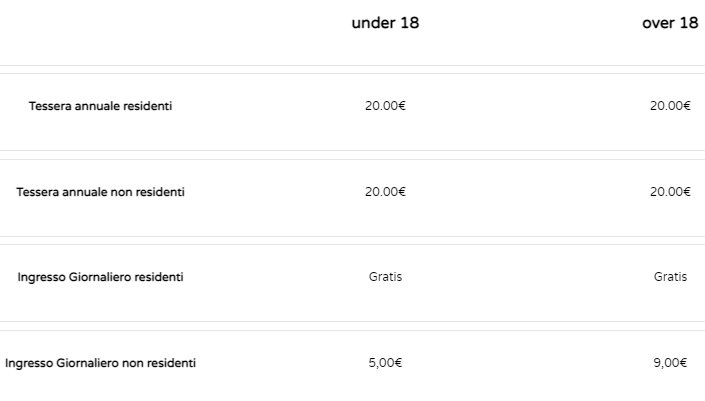The width and height of the screenshot is (705, 401).
Task: Click the 'Ingresso Giornaliero non residenti' label
Action: pos(100,363)
